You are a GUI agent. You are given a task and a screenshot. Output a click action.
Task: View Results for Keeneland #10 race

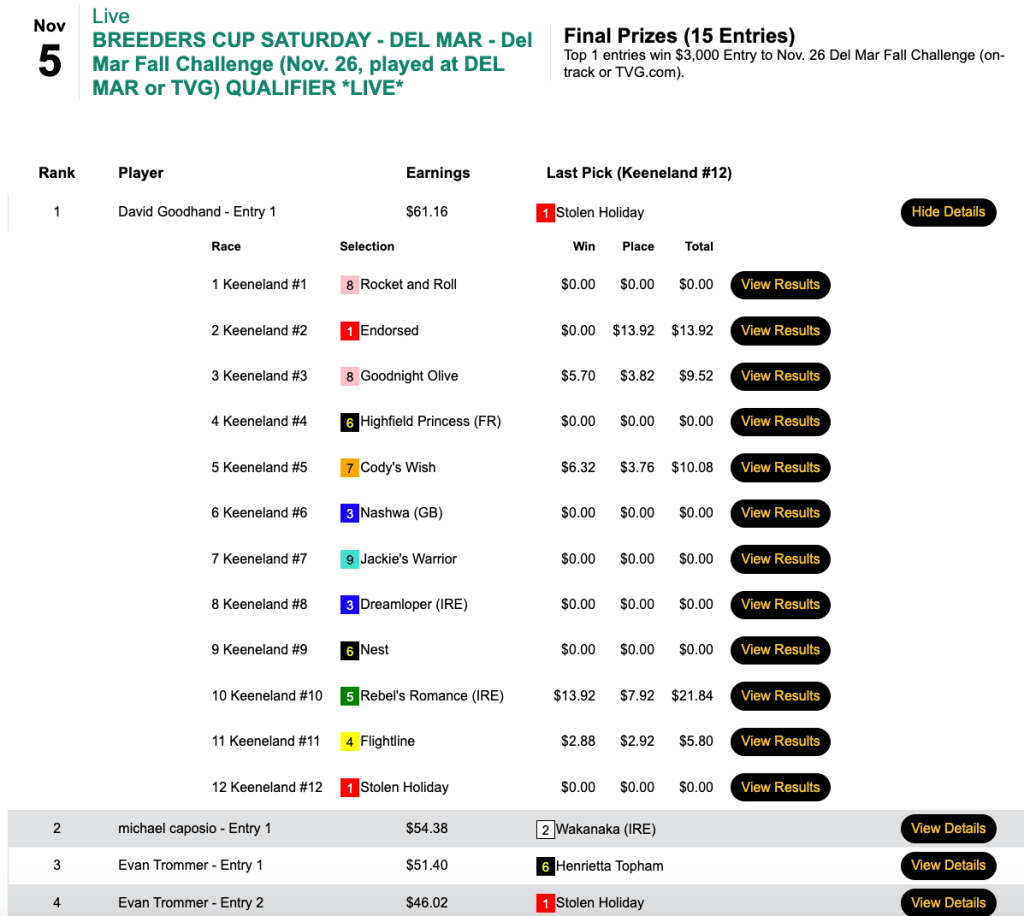click(x=780, y=696)
